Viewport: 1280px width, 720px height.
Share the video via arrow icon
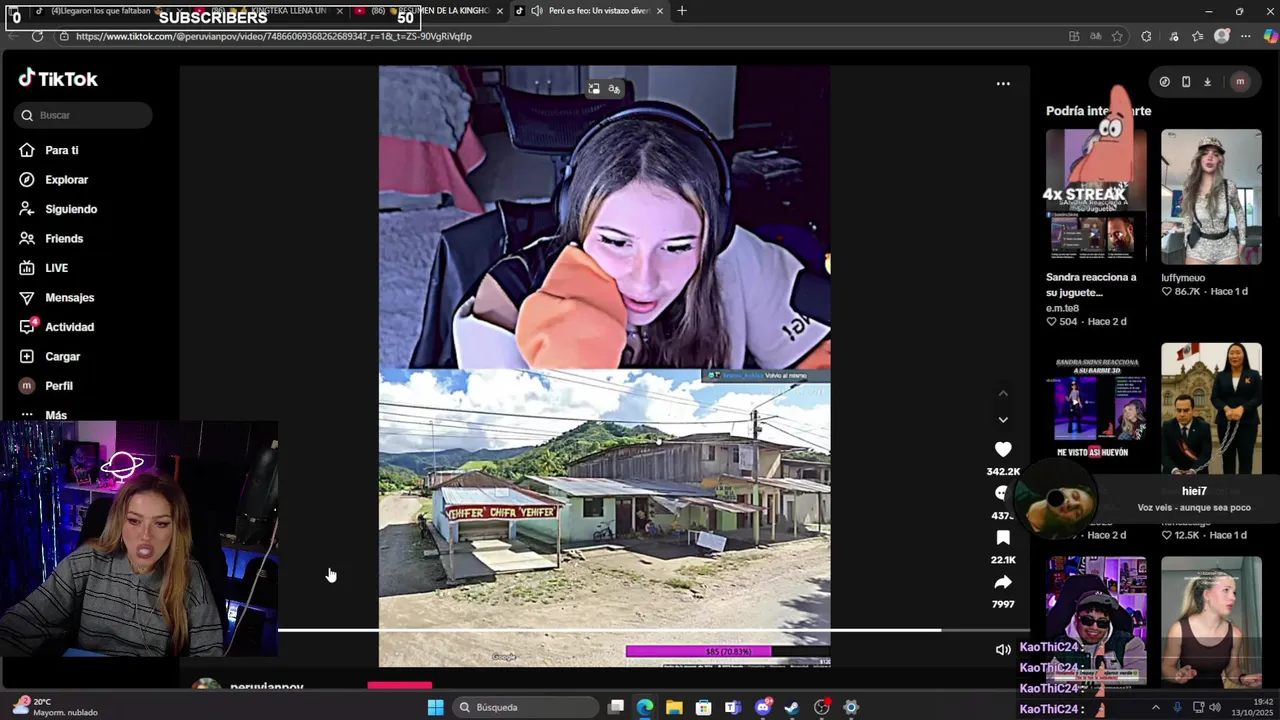pyautogui.click(x=1003, y=582)
